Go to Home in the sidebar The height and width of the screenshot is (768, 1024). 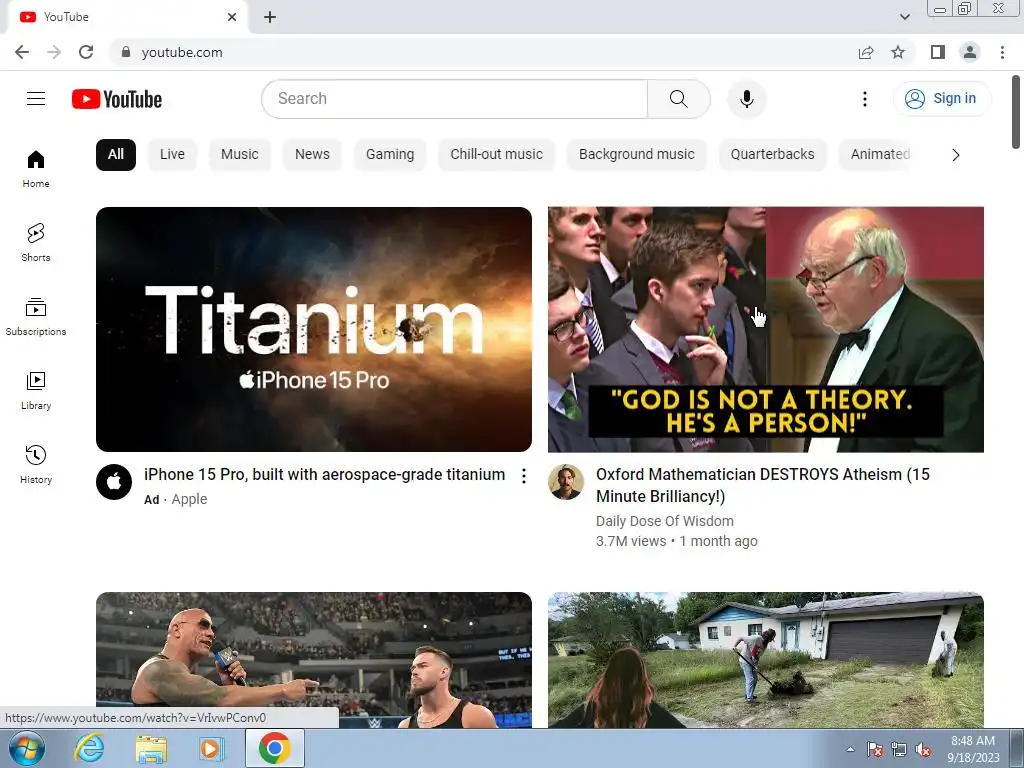(36, 168)
